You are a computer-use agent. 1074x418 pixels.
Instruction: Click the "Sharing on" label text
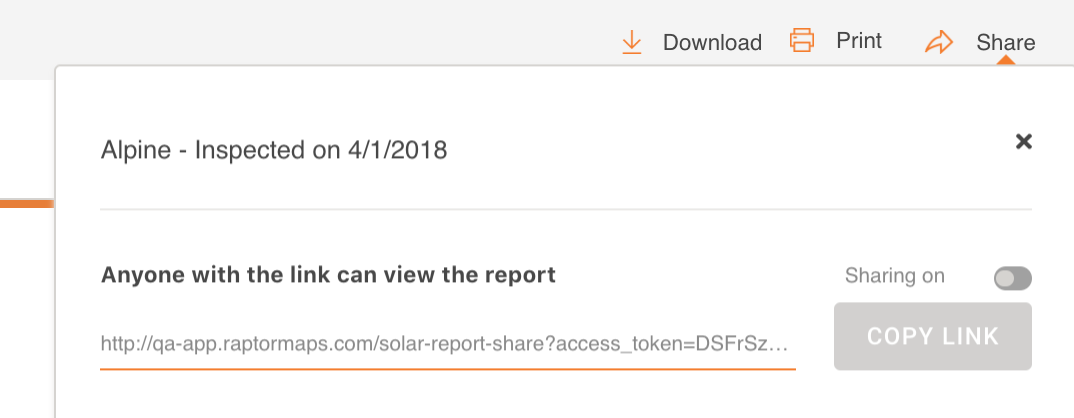click(x=895, y=275)
